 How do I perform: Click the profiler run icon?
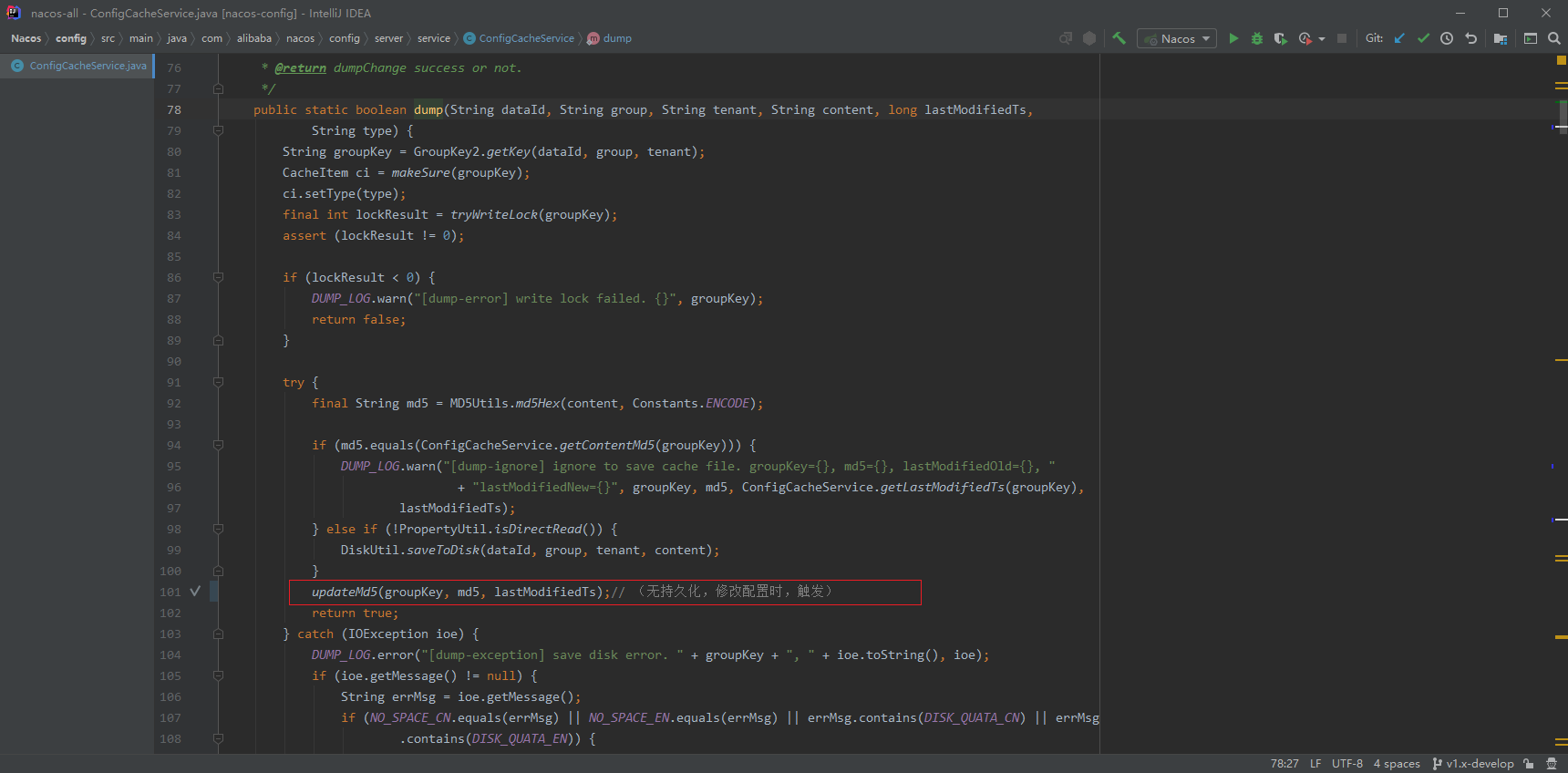[x=1305, y=38]
